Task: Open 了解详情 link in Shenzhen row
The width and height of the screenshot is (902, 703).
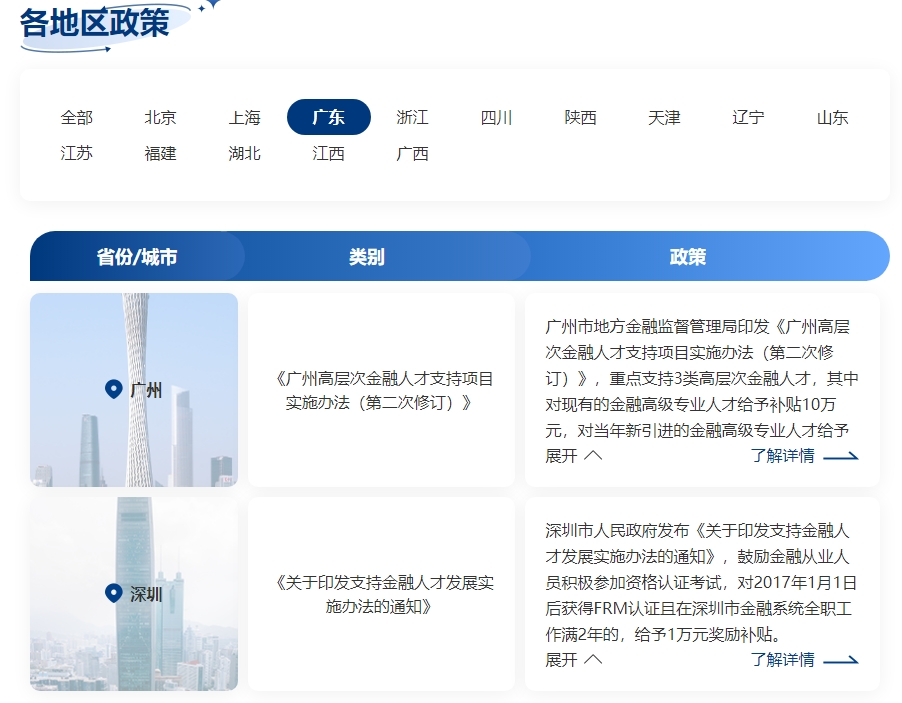Action: (x=783, y=660)
